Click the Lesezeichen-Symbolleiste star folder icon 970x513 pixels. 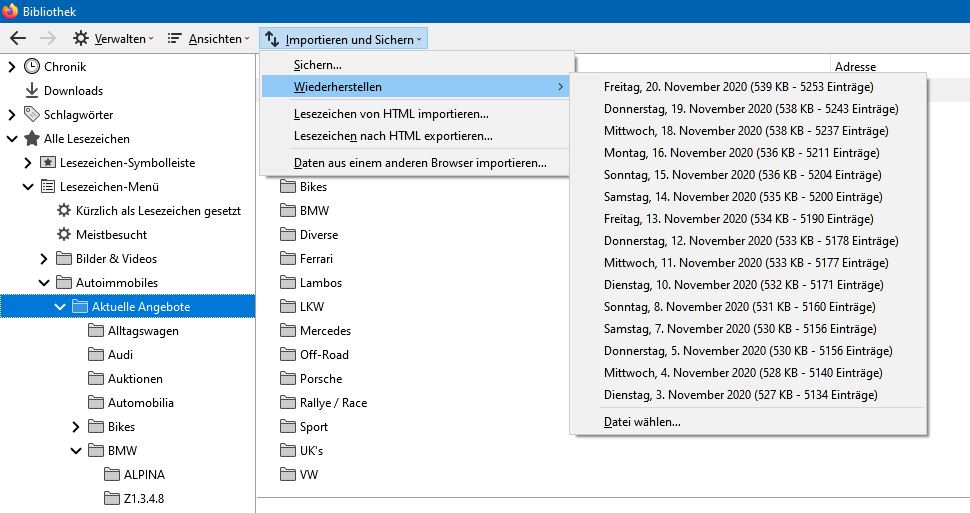[48, 163]
